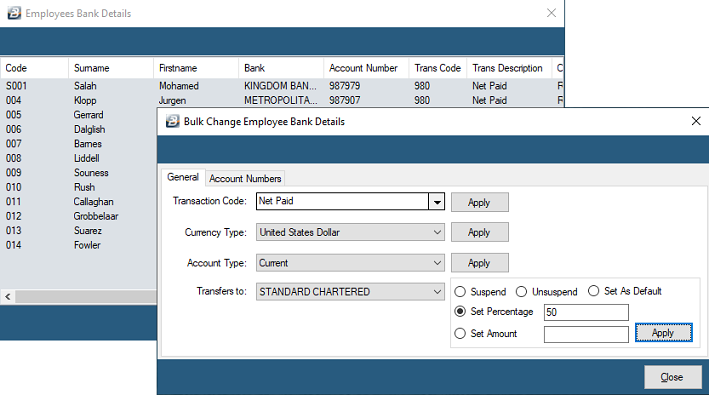This screenshot has width=709, height=395.
Task: Click the horizontal scrollbar left arrow in employee list
Action: click(8, 296)
